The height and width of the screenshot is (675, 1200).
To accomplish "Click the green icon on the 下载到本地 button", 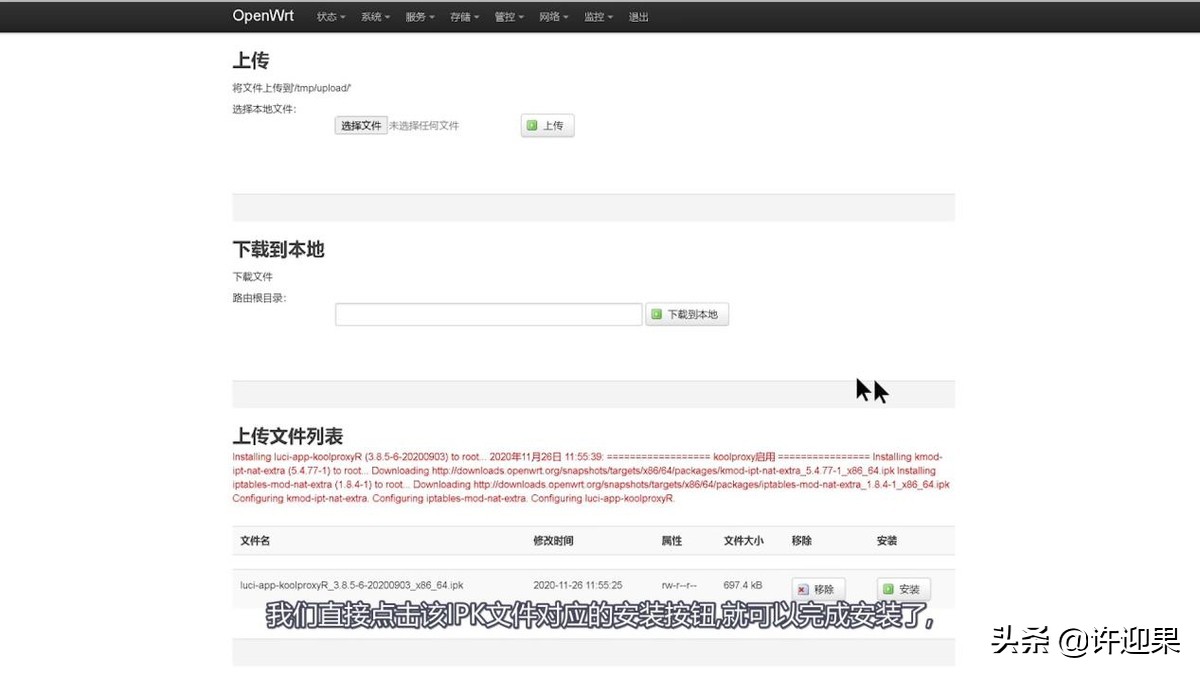I will pos(657,313).
